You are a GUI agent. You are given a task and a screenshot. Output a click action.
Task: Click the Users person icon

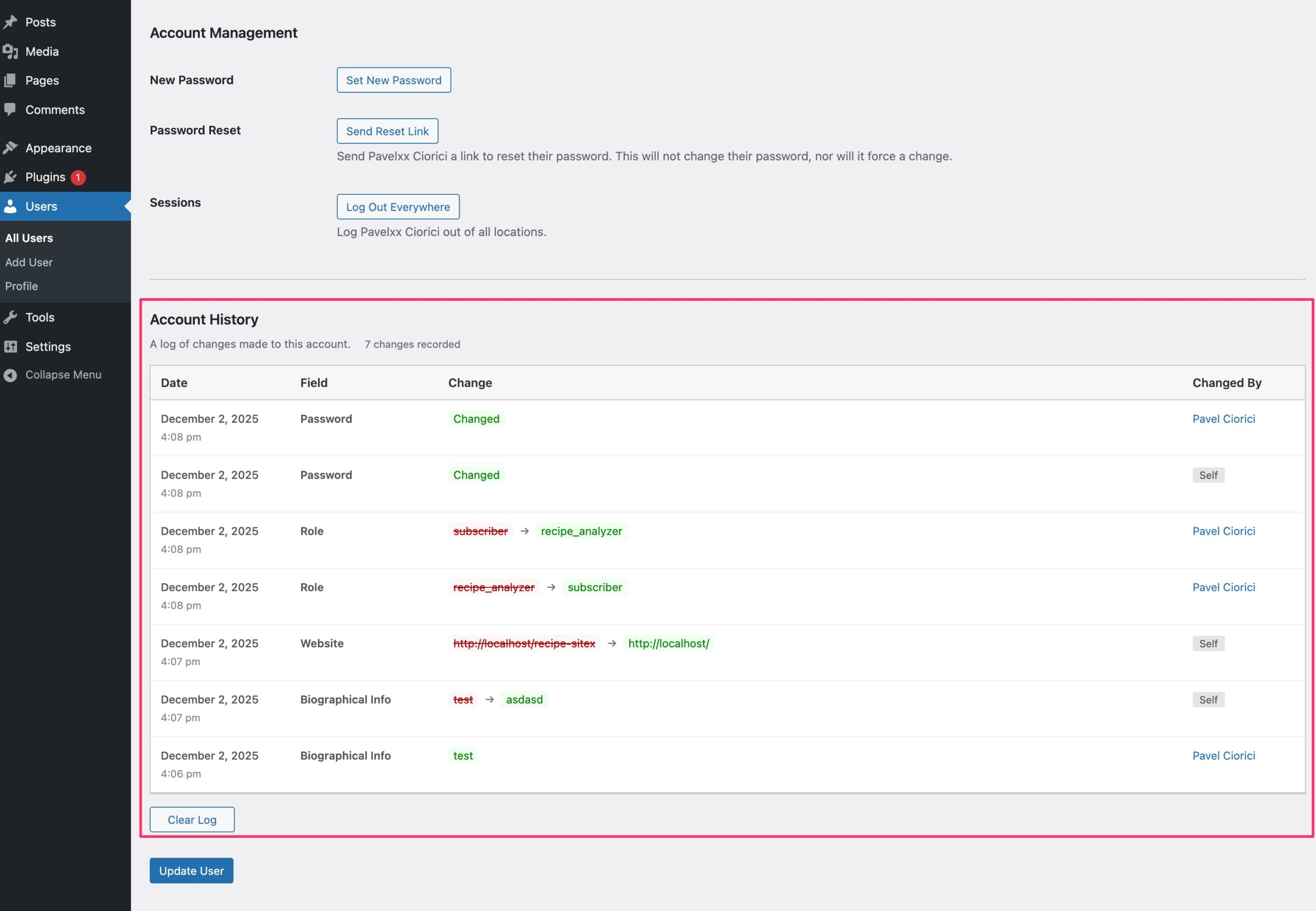pyautogui.click(x=10, y=207)
